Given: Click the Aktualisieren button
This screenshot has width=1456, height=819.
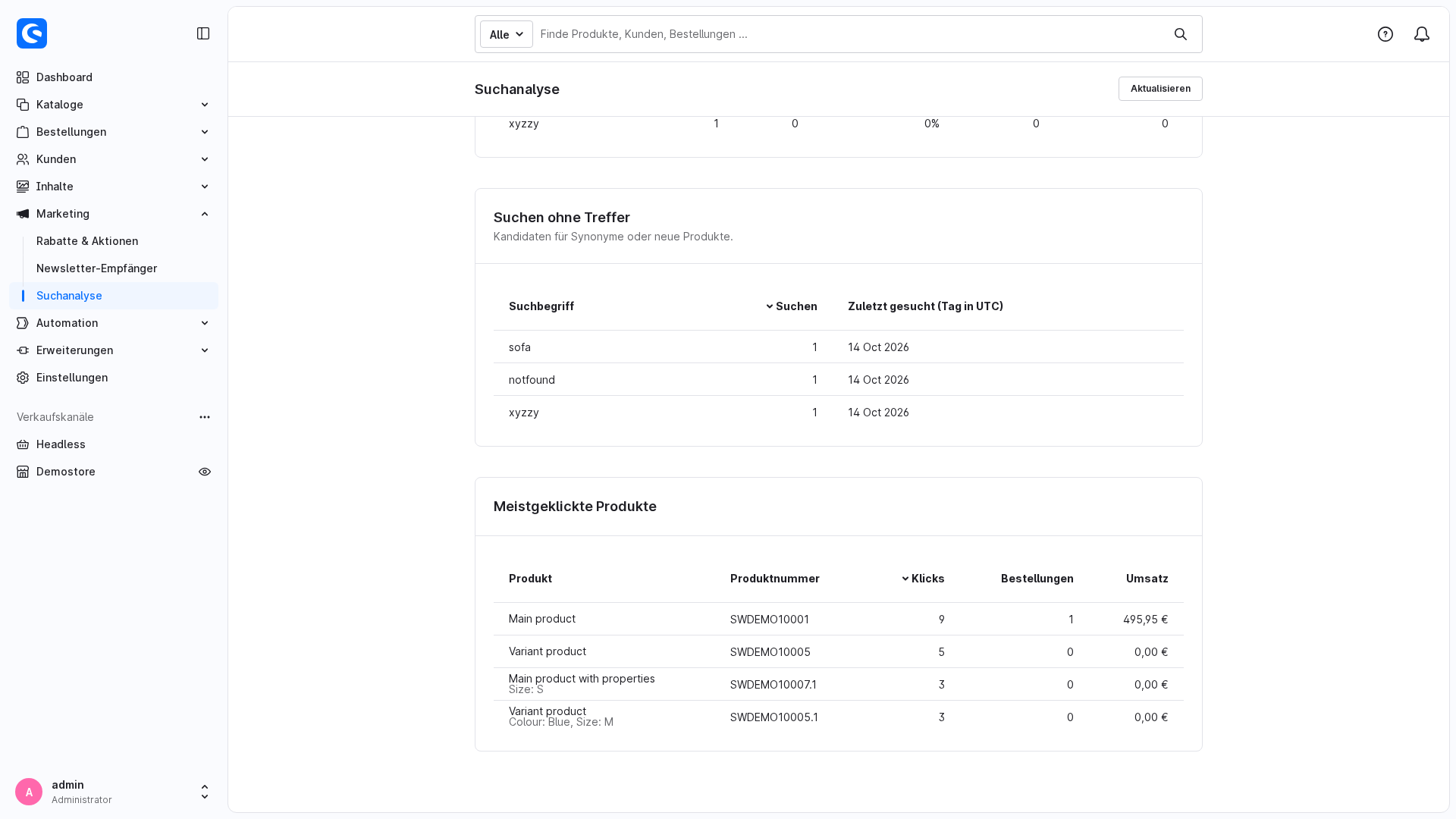Looking at the screenshot, I should click(1160, 89).
